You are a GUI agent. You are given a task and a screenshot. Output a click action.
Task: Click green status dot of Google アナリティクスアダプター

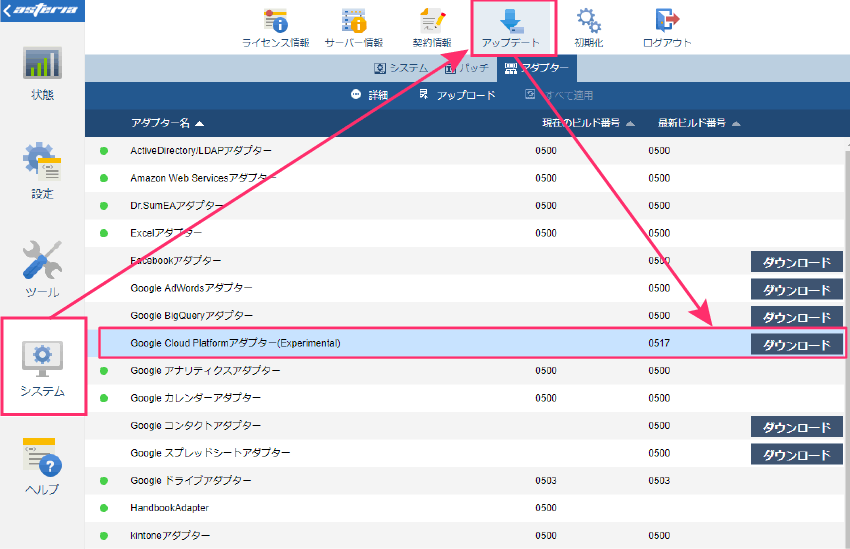click(104, 371)
